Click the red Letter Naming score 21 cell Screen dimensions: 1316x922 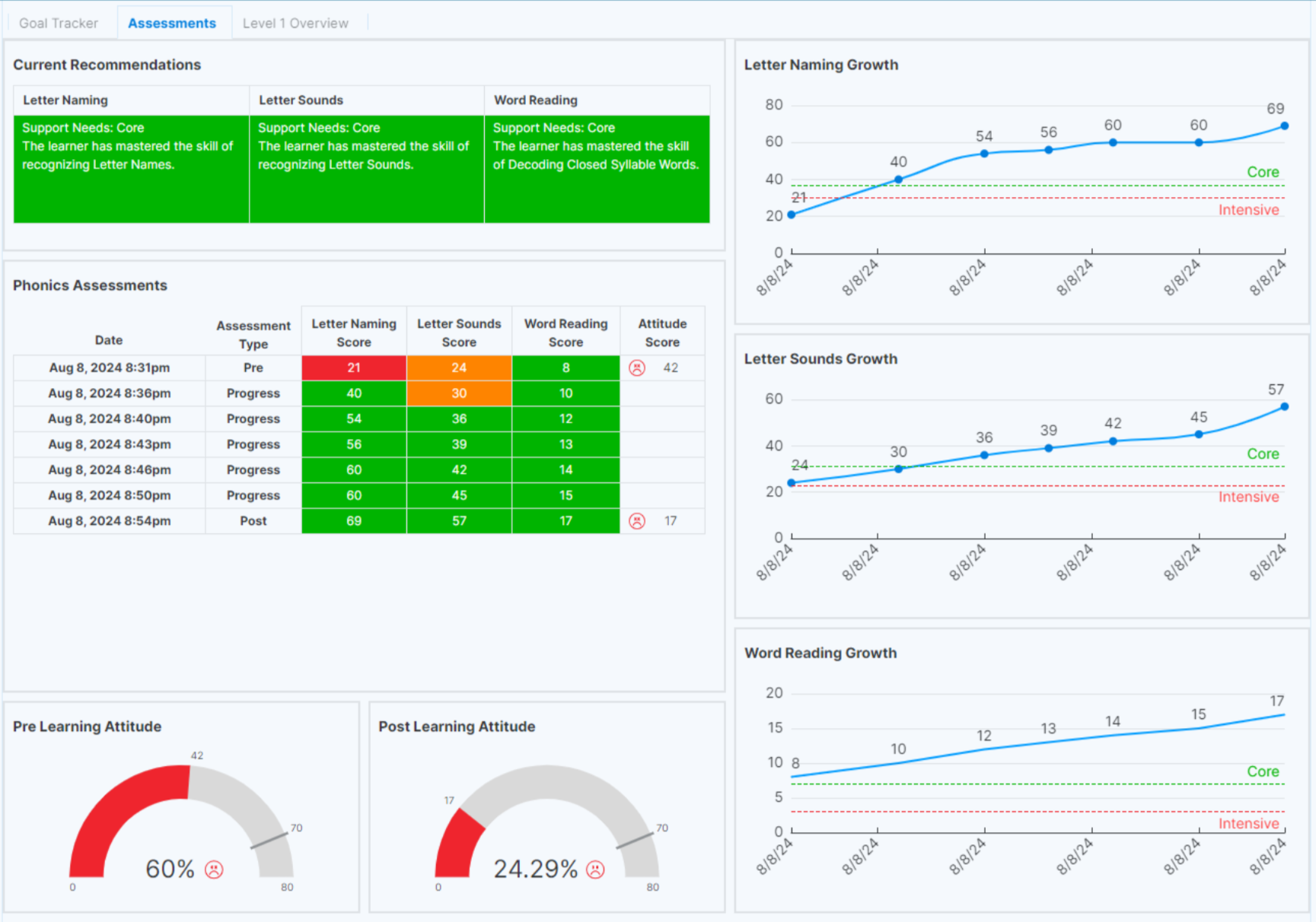click(354, 368)
